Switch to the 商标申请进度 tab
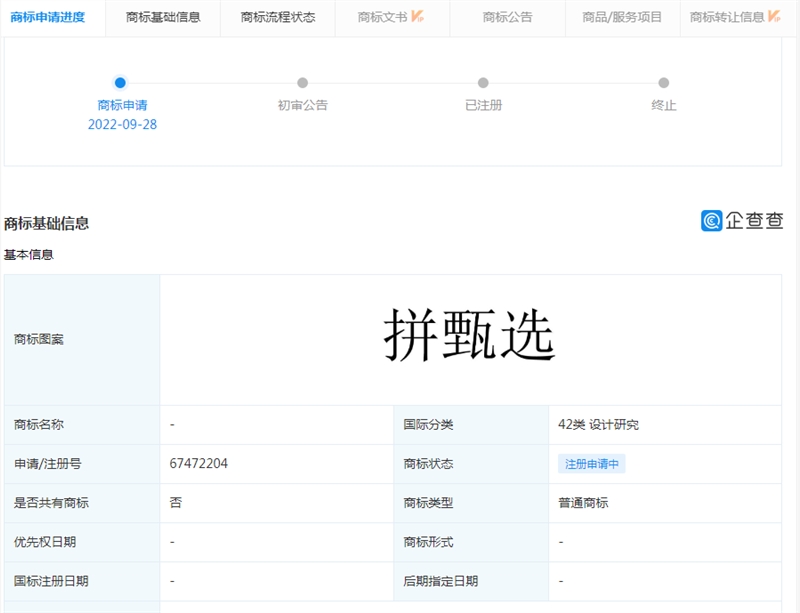This screenshot has width=800, height=613. point(48,17)
